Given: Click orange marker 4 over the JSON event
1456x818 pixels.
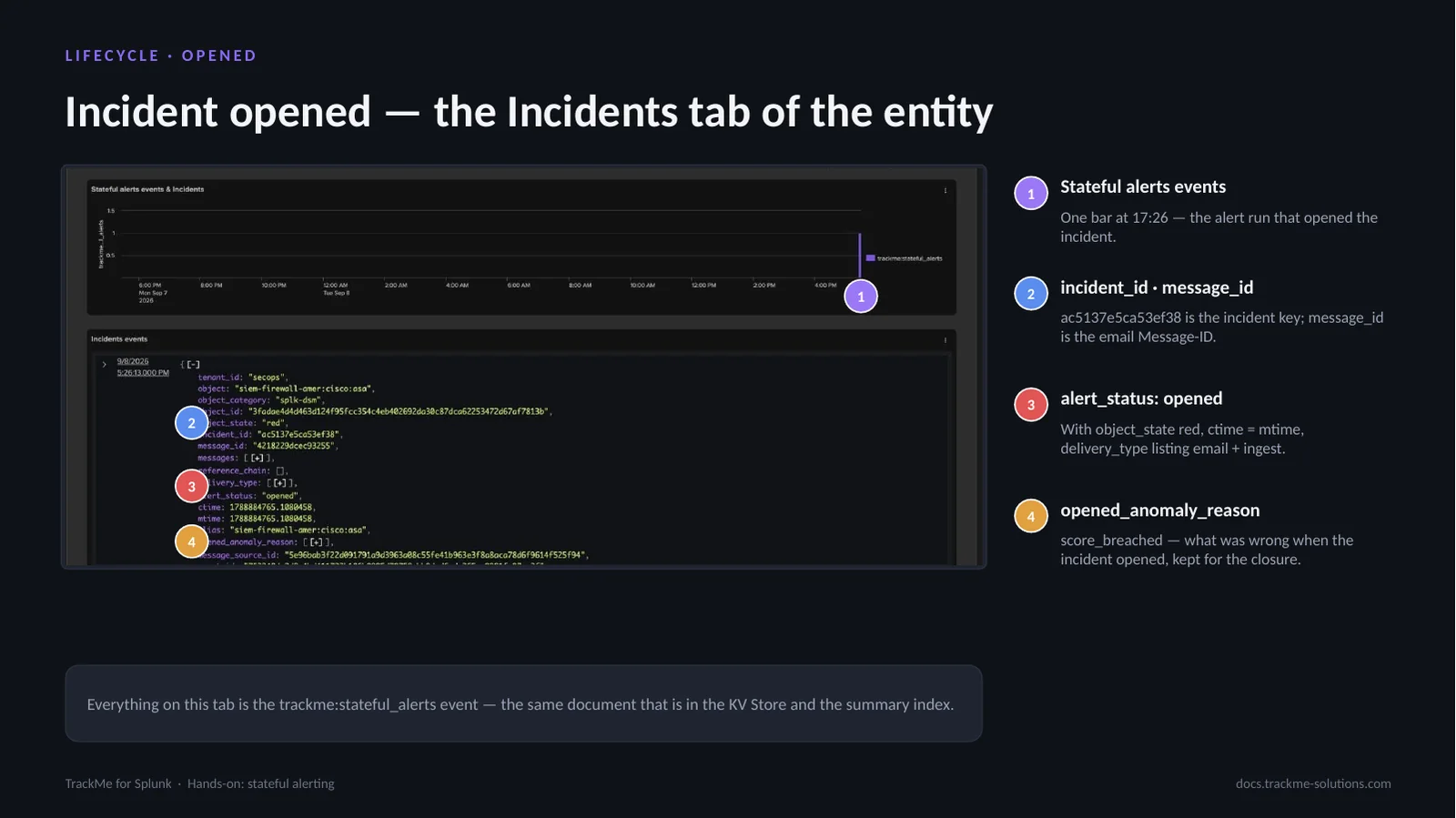Looking at the screenshot, I should click(x=191, y=541).
